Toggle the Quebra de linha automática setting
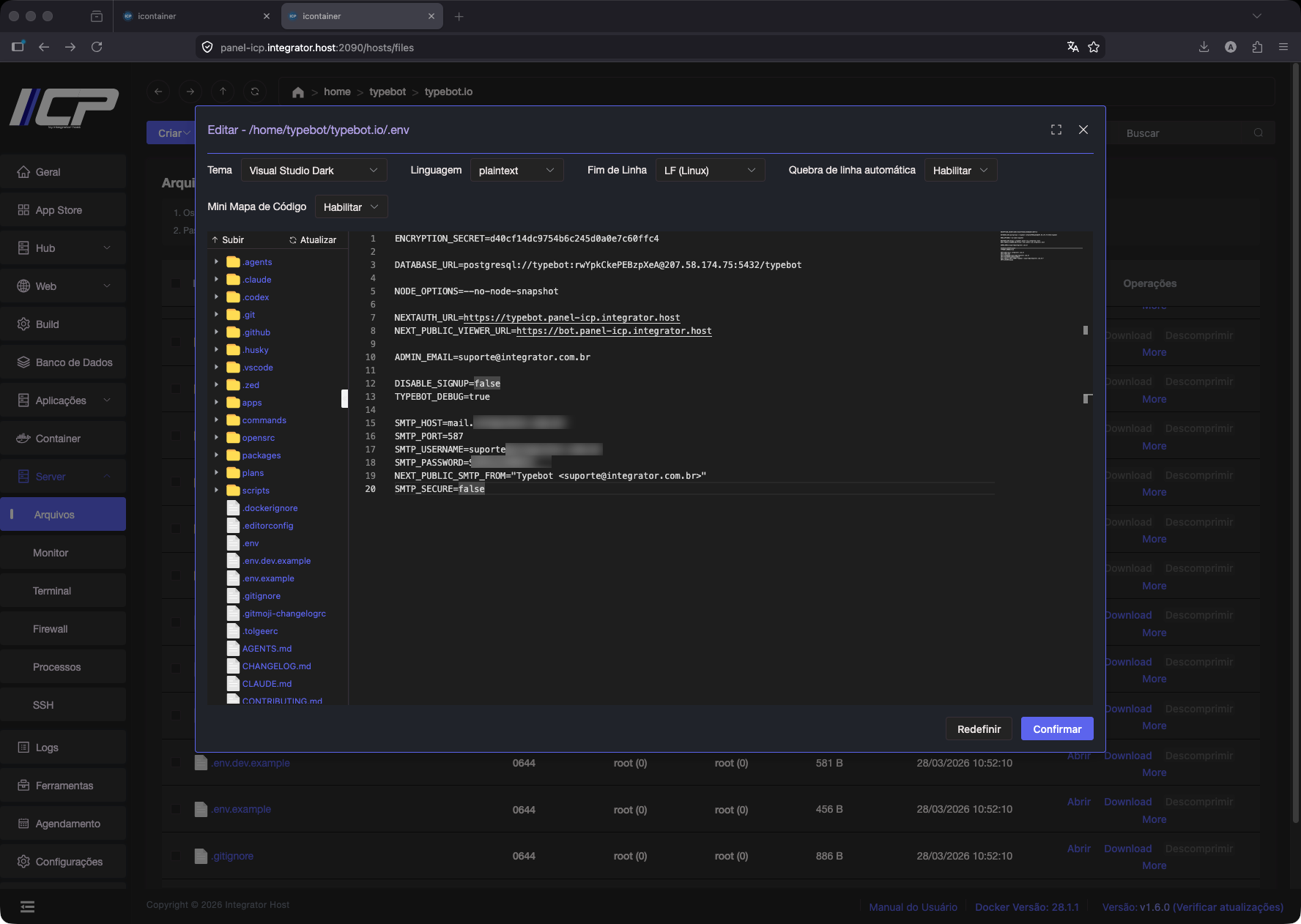The image size is (1301, 924). tap(960, 171)
